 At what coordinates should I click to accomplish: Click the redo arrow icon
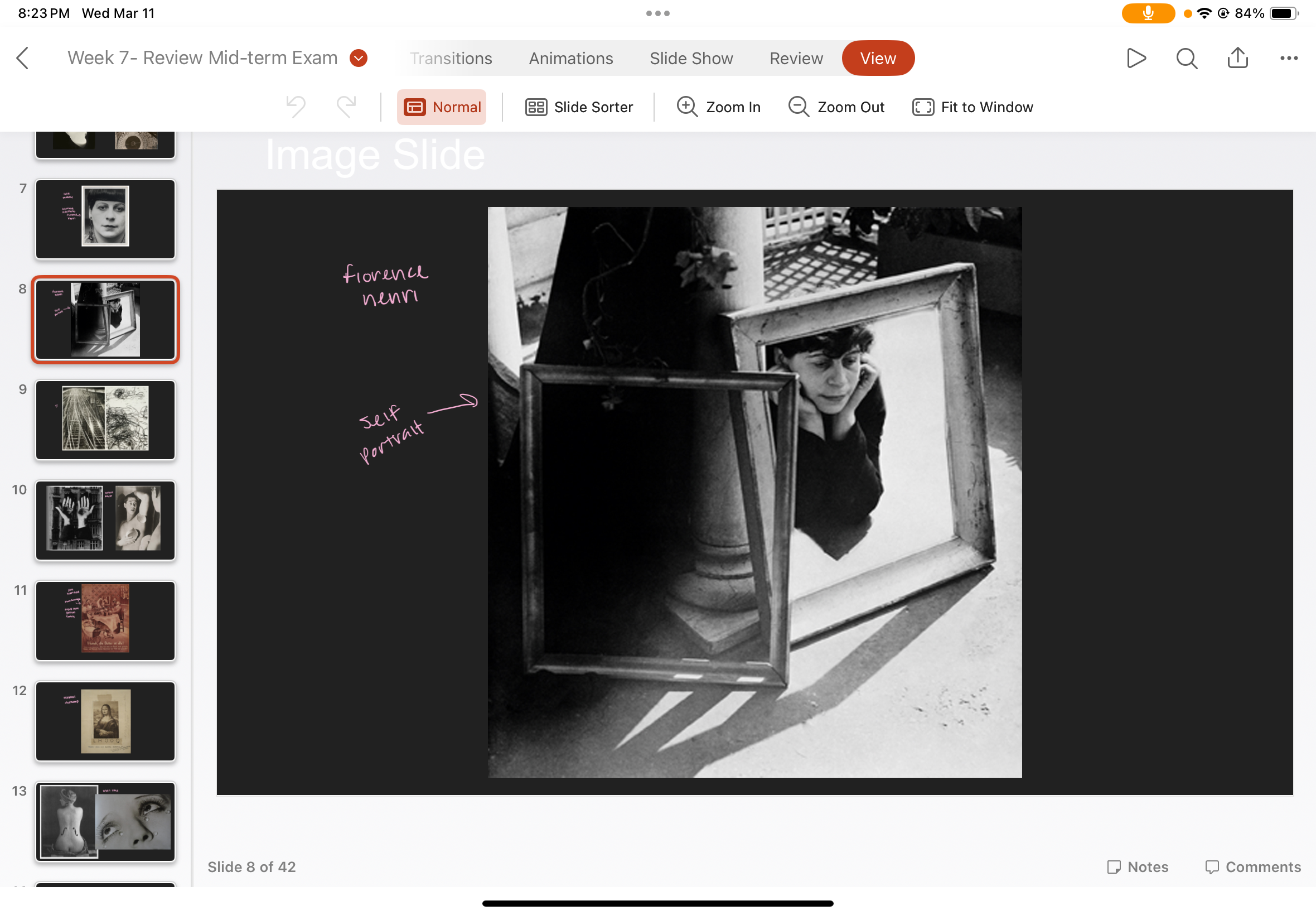click(x=346, y=107)
